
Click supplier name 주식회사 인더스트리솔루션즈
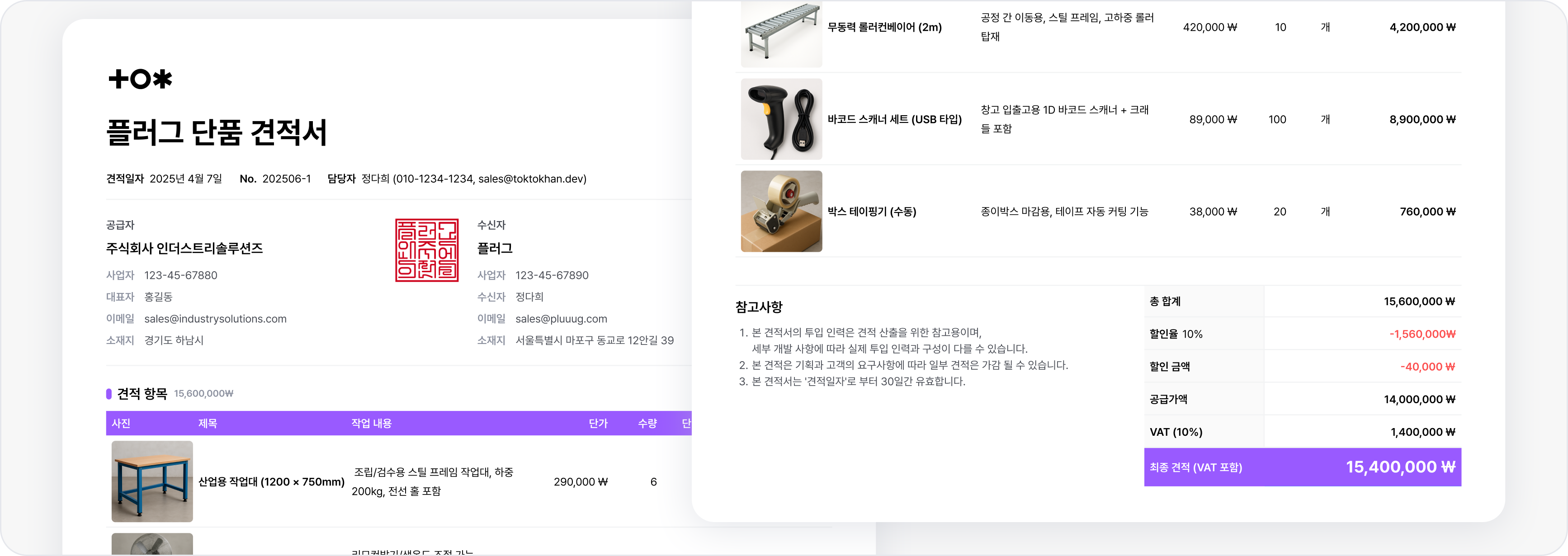coord(184,248)
